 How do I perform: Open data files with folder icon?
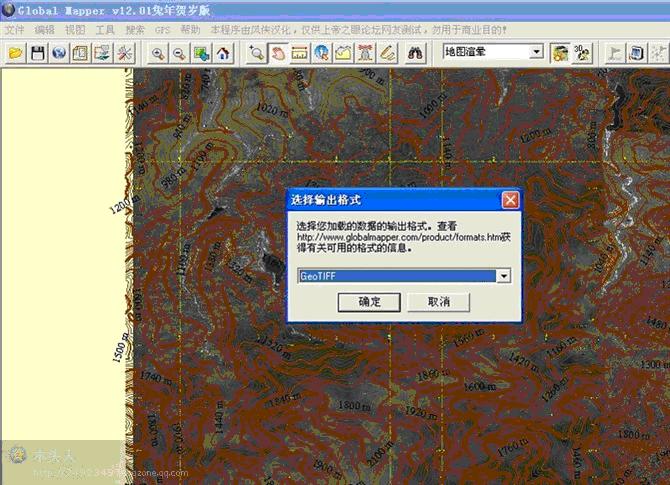[15, 53]
